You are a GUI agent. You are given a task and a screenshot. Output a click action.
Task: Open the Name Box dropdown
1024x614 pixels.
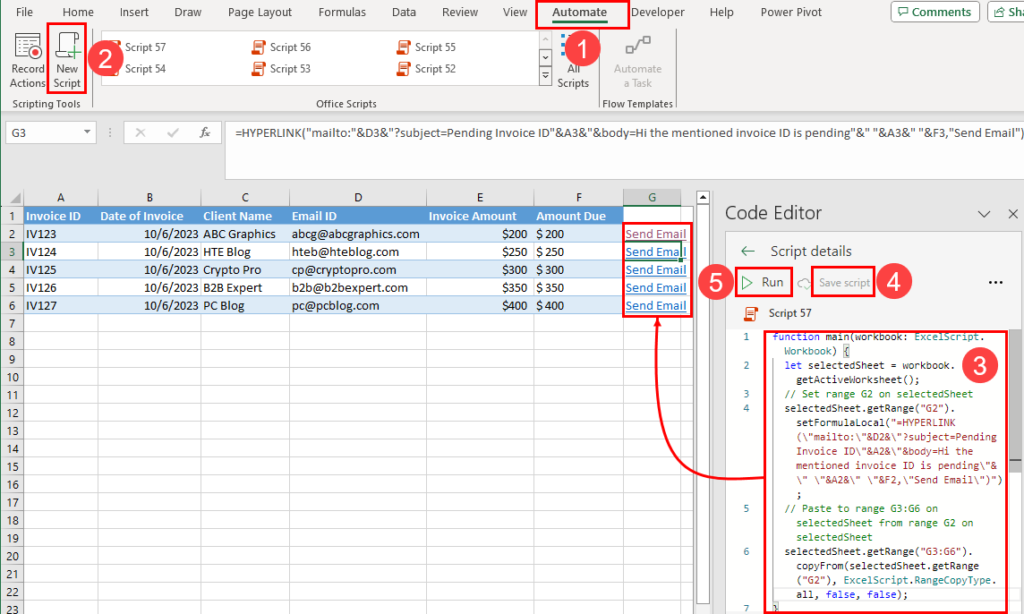(x=87, y=133)
